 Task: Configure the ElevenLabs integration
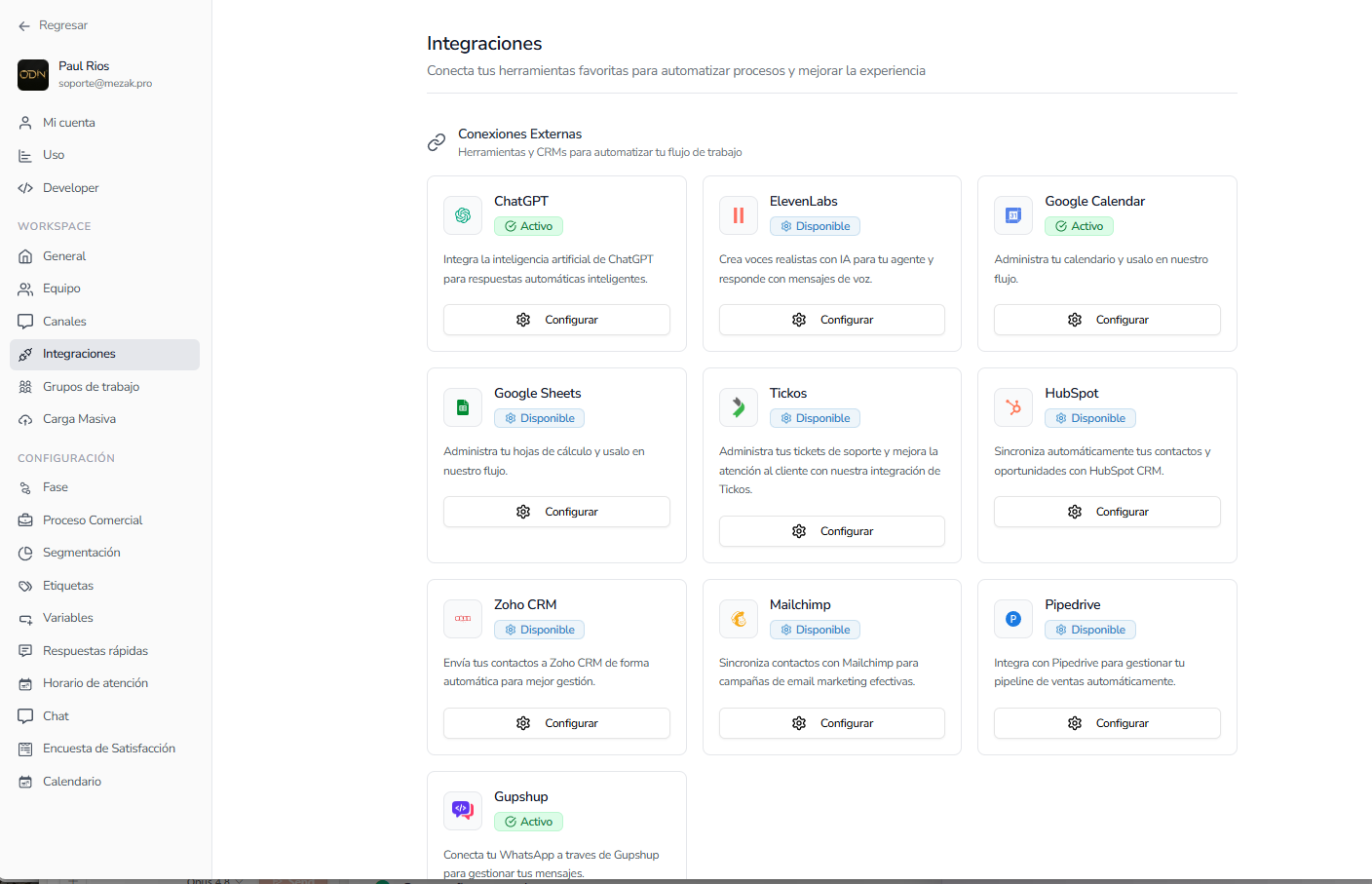pos(832,320)
